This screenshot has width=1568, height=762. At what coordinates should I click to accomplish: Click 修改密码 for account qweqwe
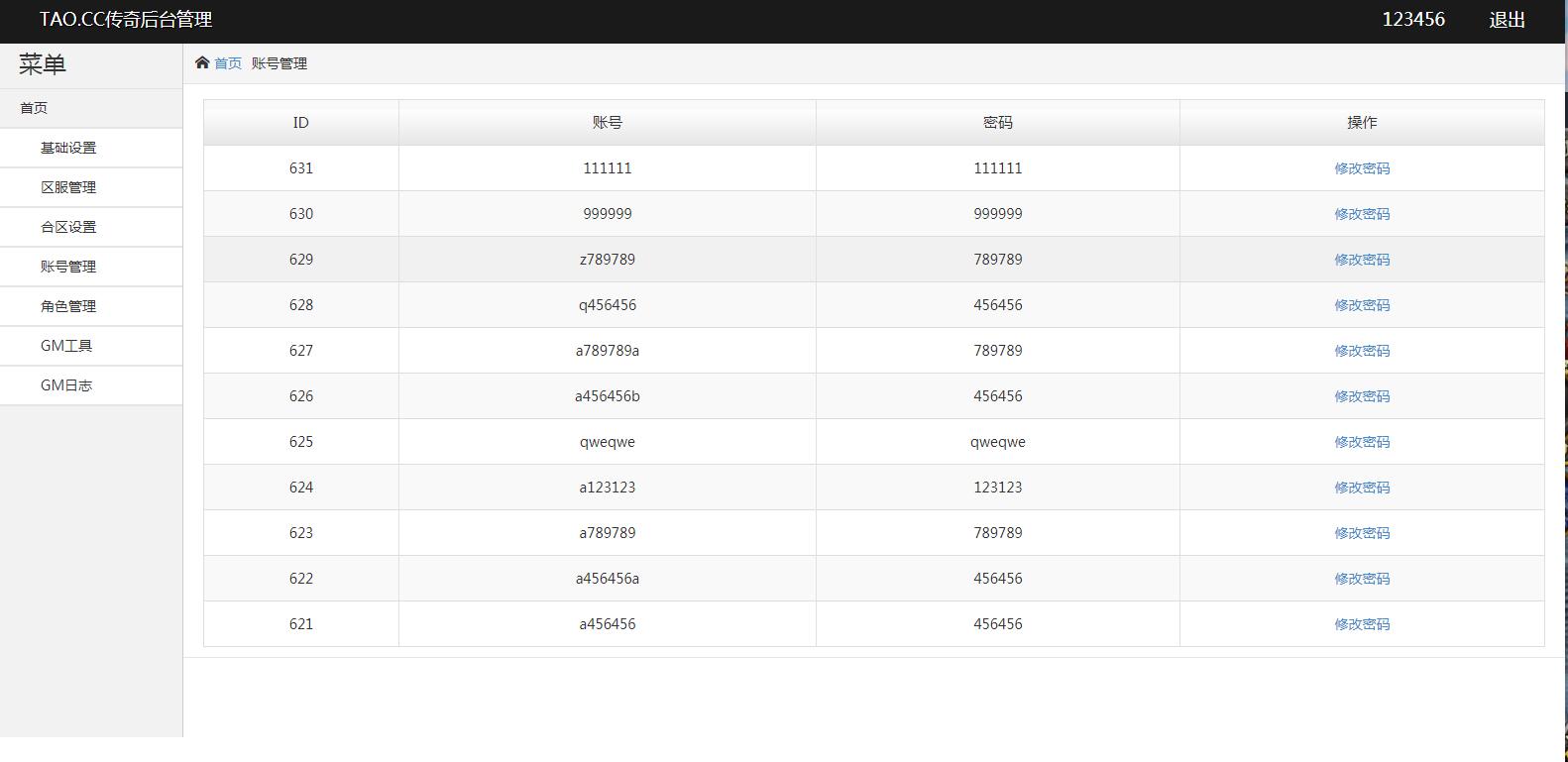tap(1362, 442)
